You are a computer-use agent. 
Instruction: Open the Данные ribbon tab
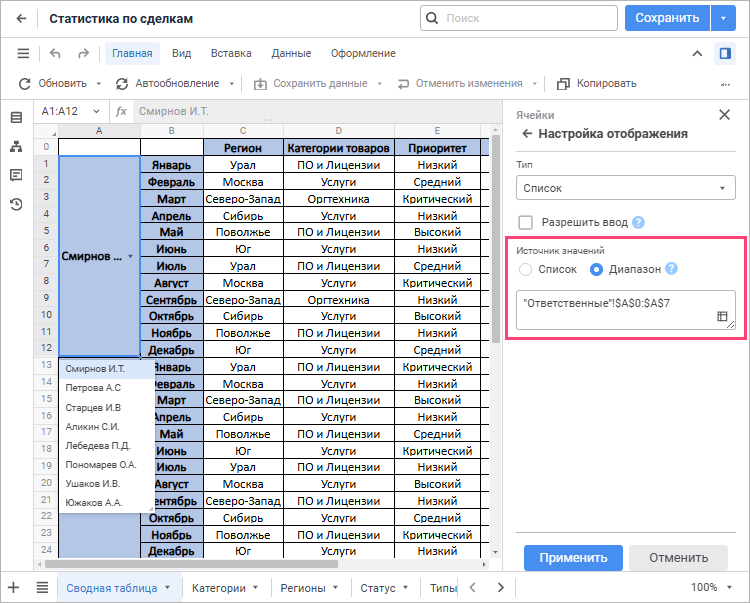(x=291, y=53)
